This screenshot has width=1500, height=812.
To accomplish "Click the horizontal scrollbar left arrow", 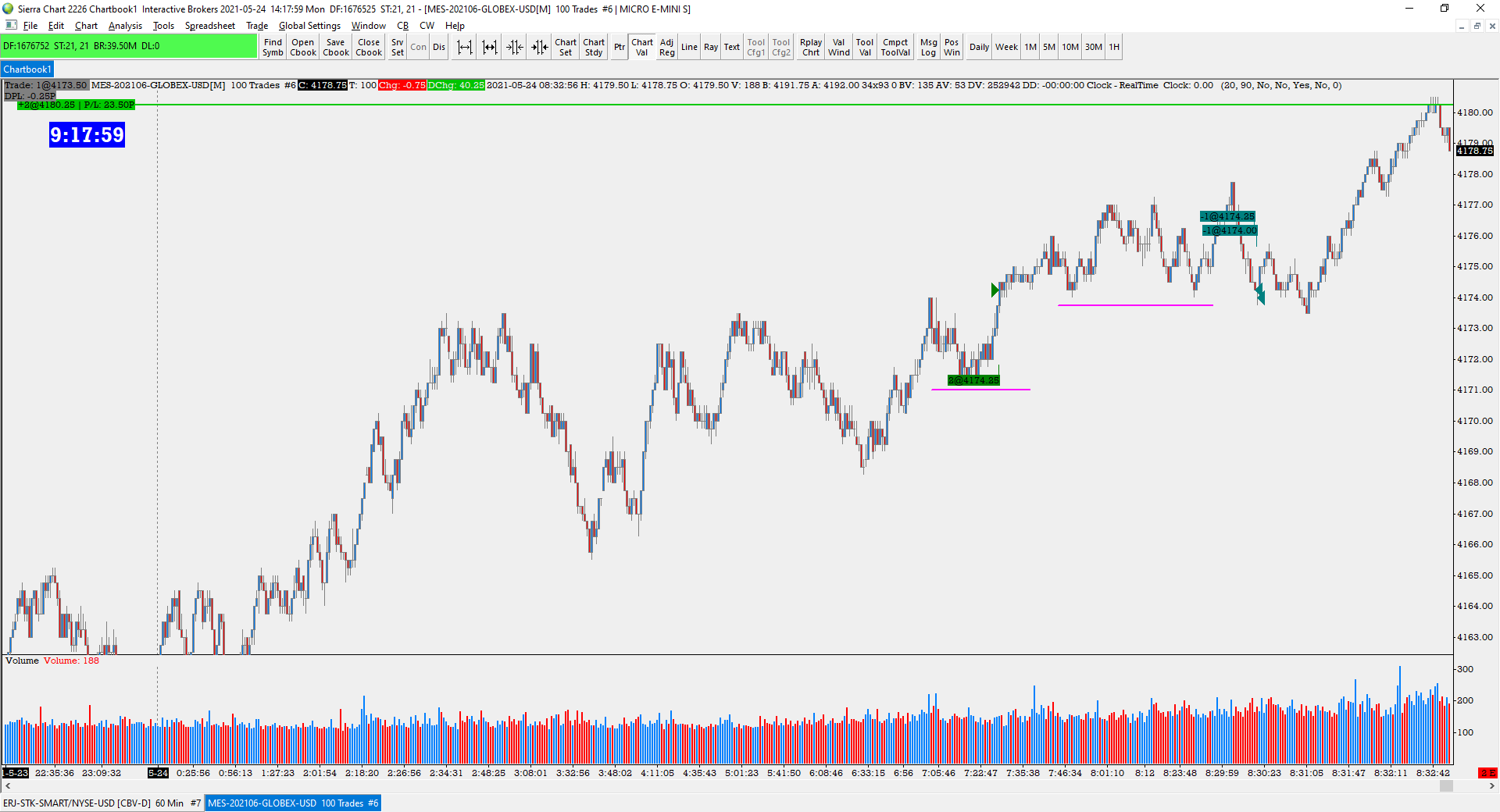I will [7, 786].
